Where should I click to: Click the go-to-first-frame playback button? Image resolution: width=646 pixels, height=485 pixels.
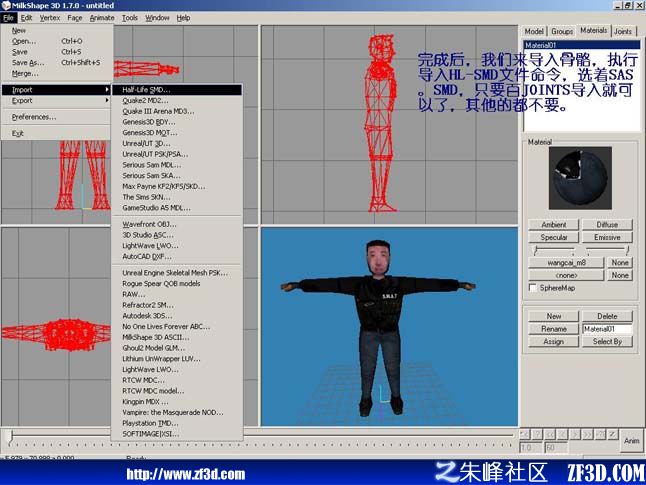click(x=524, y=434)
